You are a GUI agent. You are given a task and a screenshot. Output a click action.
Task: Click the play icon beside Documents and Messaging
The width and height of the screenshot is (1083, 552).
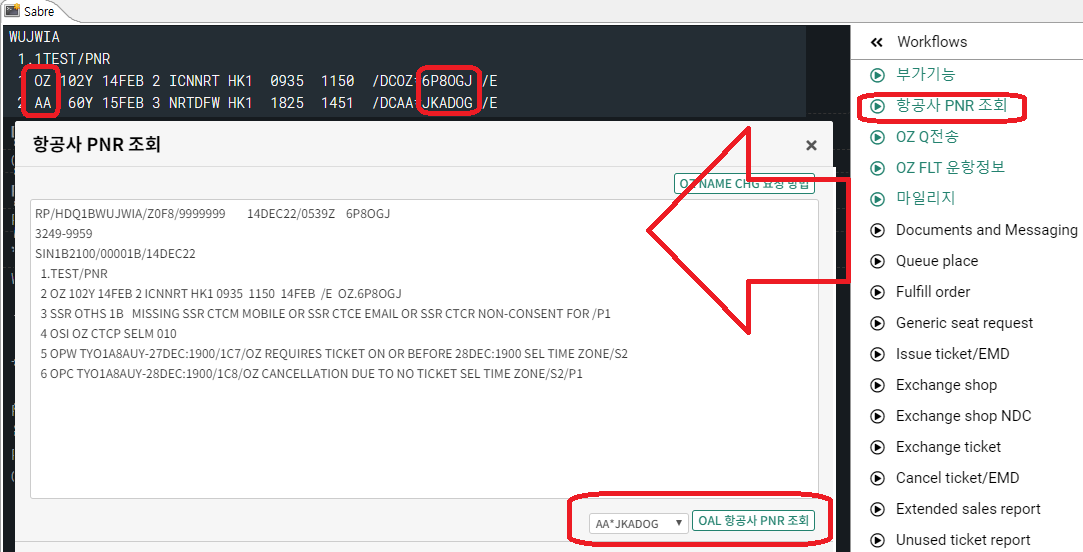(x=878, y=230)
